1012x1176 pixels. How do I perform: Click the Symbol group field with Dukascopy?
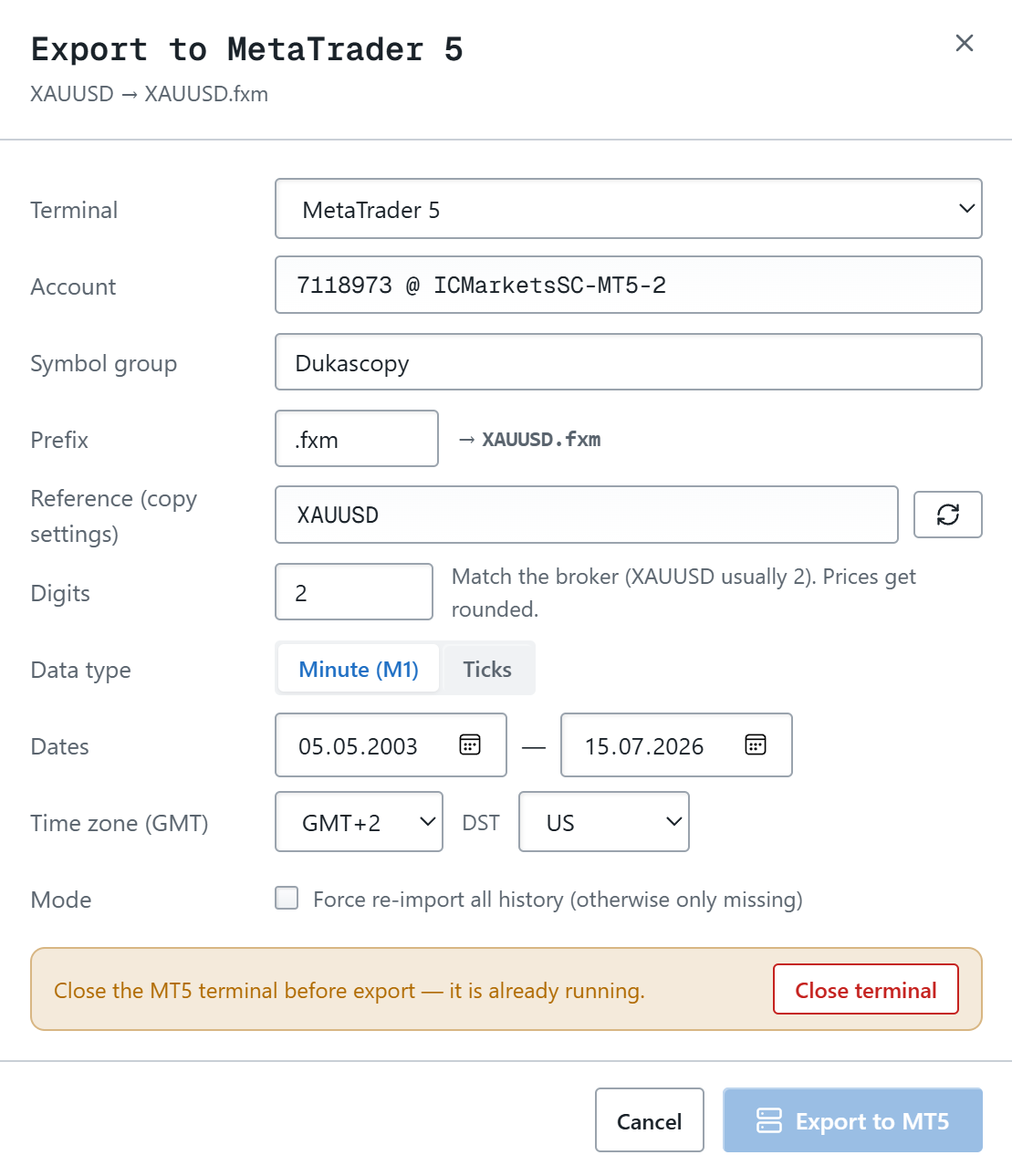[628, 362]
